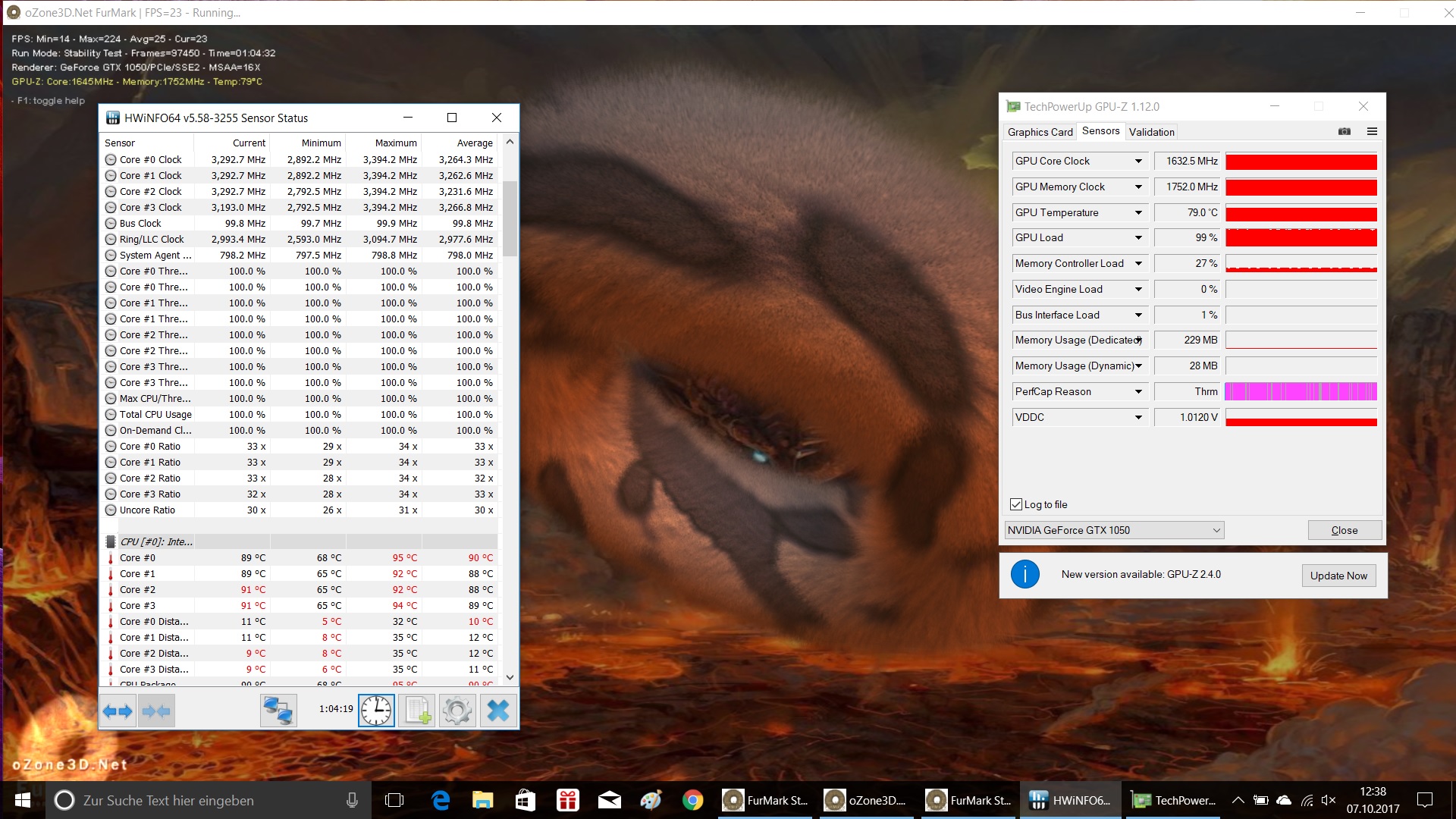This screenshot has height=819, width=1456.
Task: Switch to HWiNFO6... taskbar window
Action: (x=1070, y=800)
